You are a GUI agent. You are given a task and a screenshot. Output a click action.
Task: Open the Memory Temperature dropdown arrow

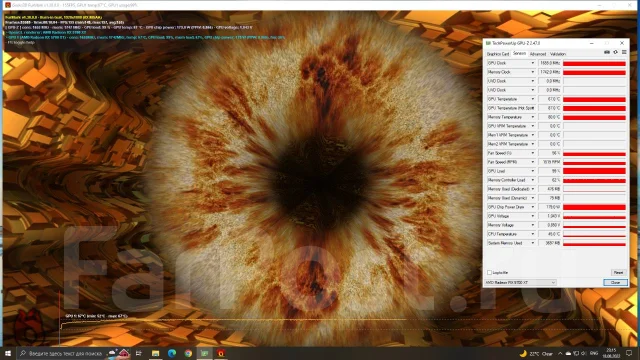[x=532, y=117]
